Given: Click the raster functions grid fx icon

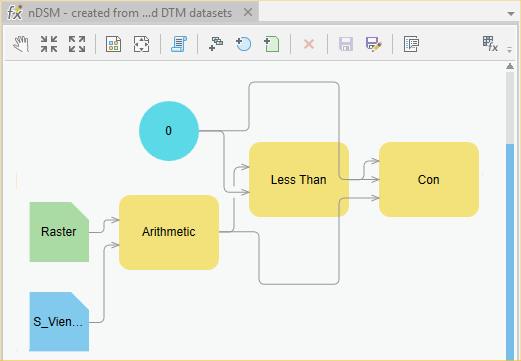Looking at the screenshot, I should pyautogui.click(x=490, y=44).
